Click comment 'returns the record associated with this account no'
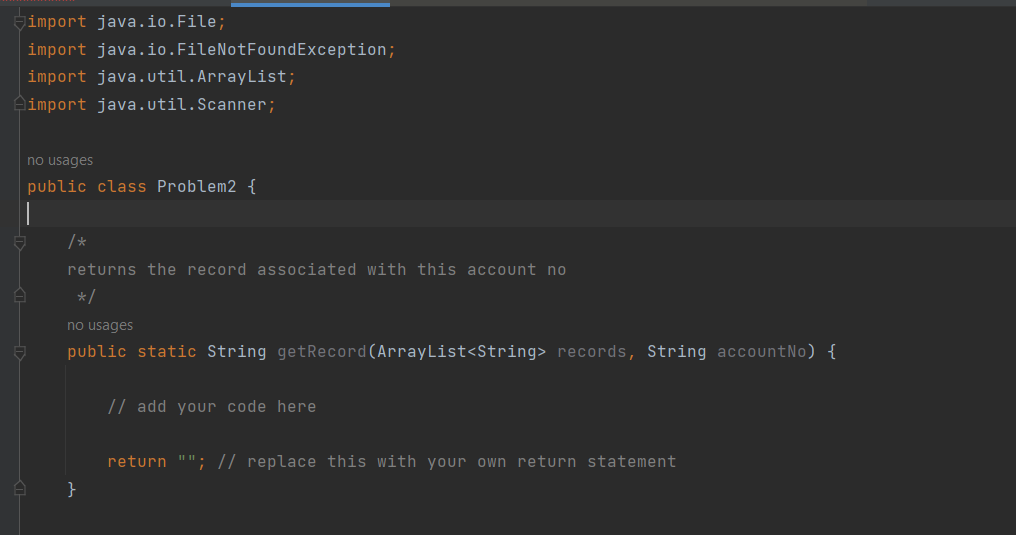Screen dimensions: 1016x535 pos(317,269)
